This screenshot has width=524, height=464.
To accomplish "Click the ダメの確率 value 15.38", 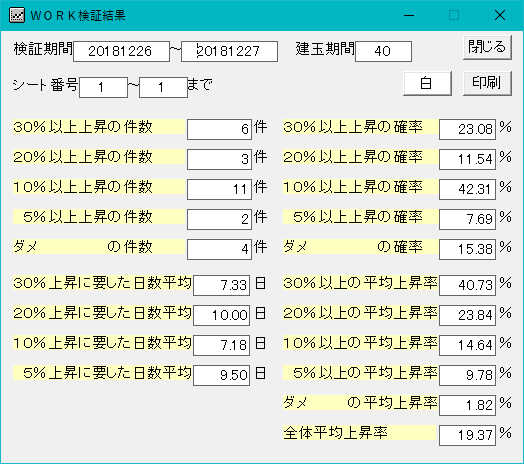I will pyautogui.click(x=467, y=249).
